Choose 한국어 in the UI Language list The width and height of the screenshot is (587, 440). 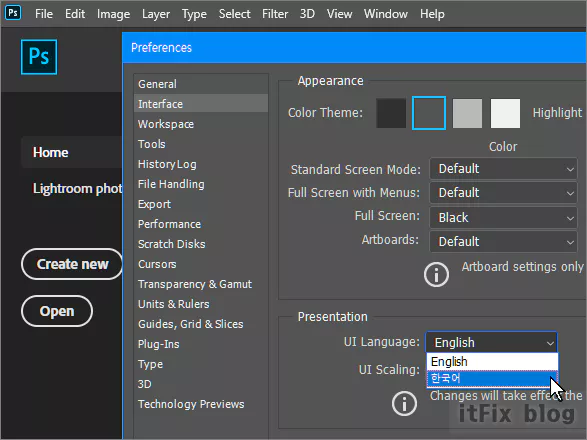click(492, 379)
